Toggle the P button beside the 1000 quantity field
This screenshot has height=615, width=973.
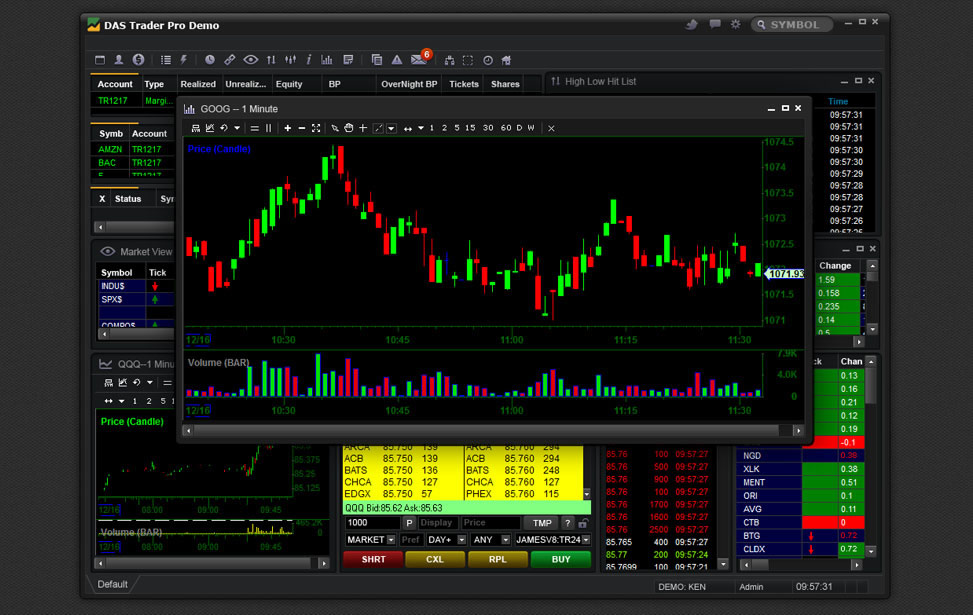409,522
